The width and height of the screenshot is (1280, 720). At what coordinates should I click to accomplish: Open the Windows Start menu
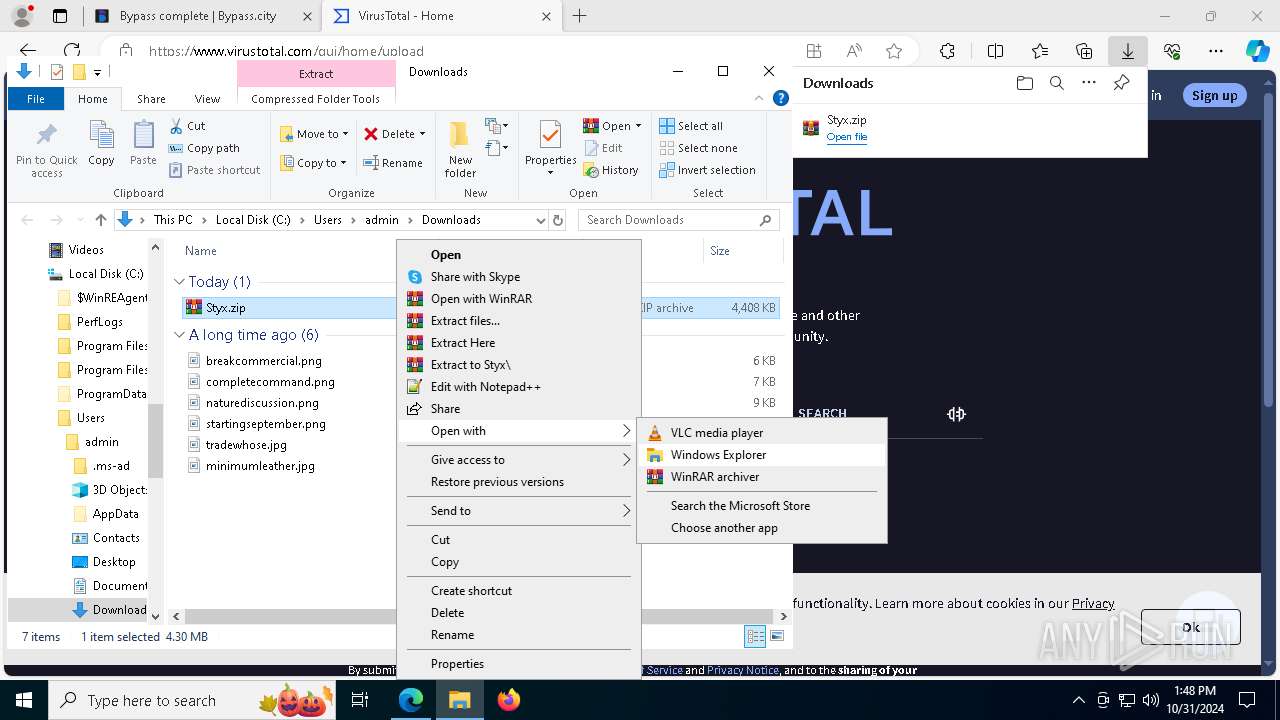pyautogui.click(x=24, y=700)
